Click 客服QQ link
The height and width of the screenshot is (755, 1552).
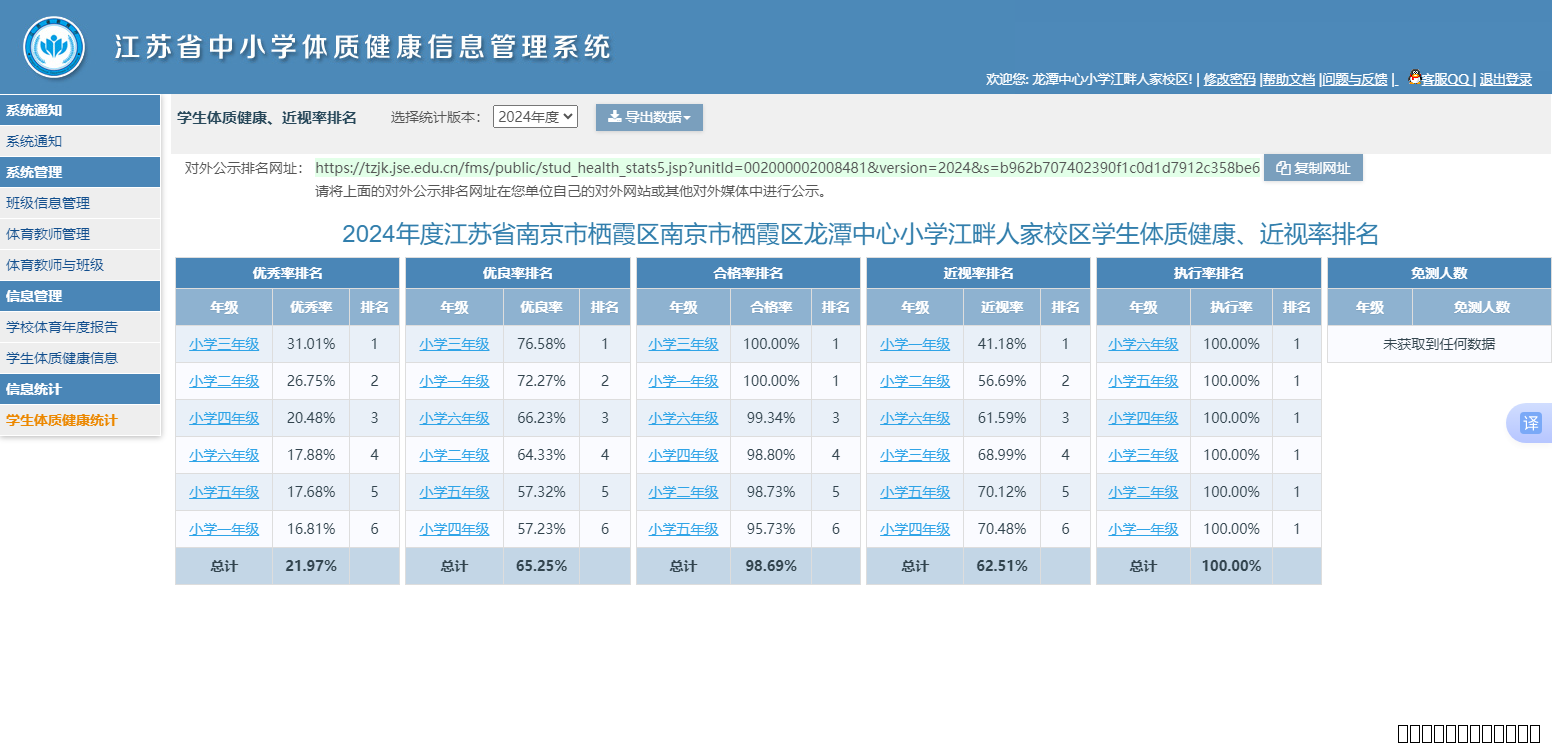pos(1445,79)
